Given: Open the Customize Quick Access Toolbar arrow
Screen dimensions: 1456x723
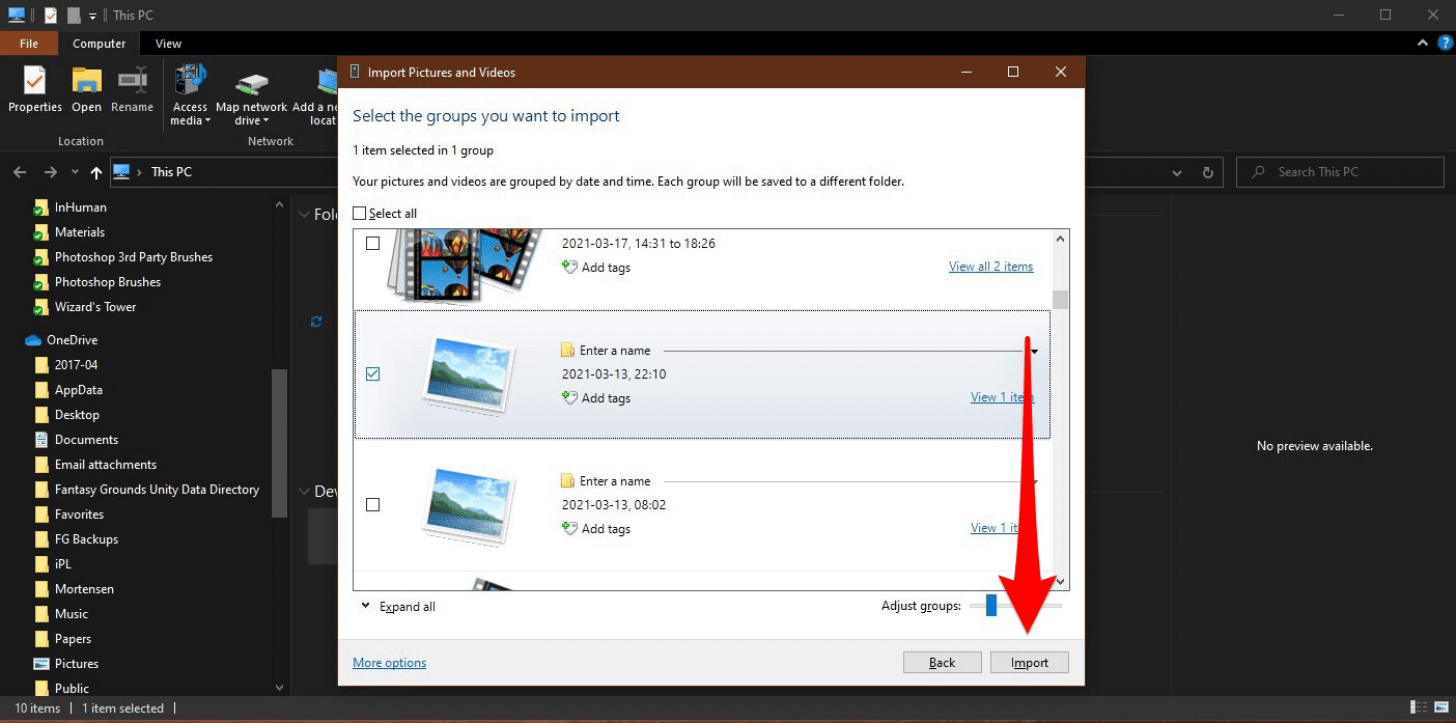Looking at the screenshot, I should [93, 16].
